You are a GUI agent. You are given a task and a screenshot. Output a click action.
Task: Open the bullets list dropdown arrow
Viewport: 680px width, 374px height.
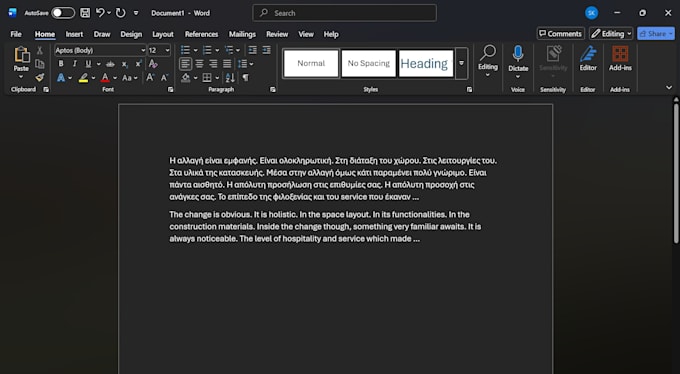point(195,50)
